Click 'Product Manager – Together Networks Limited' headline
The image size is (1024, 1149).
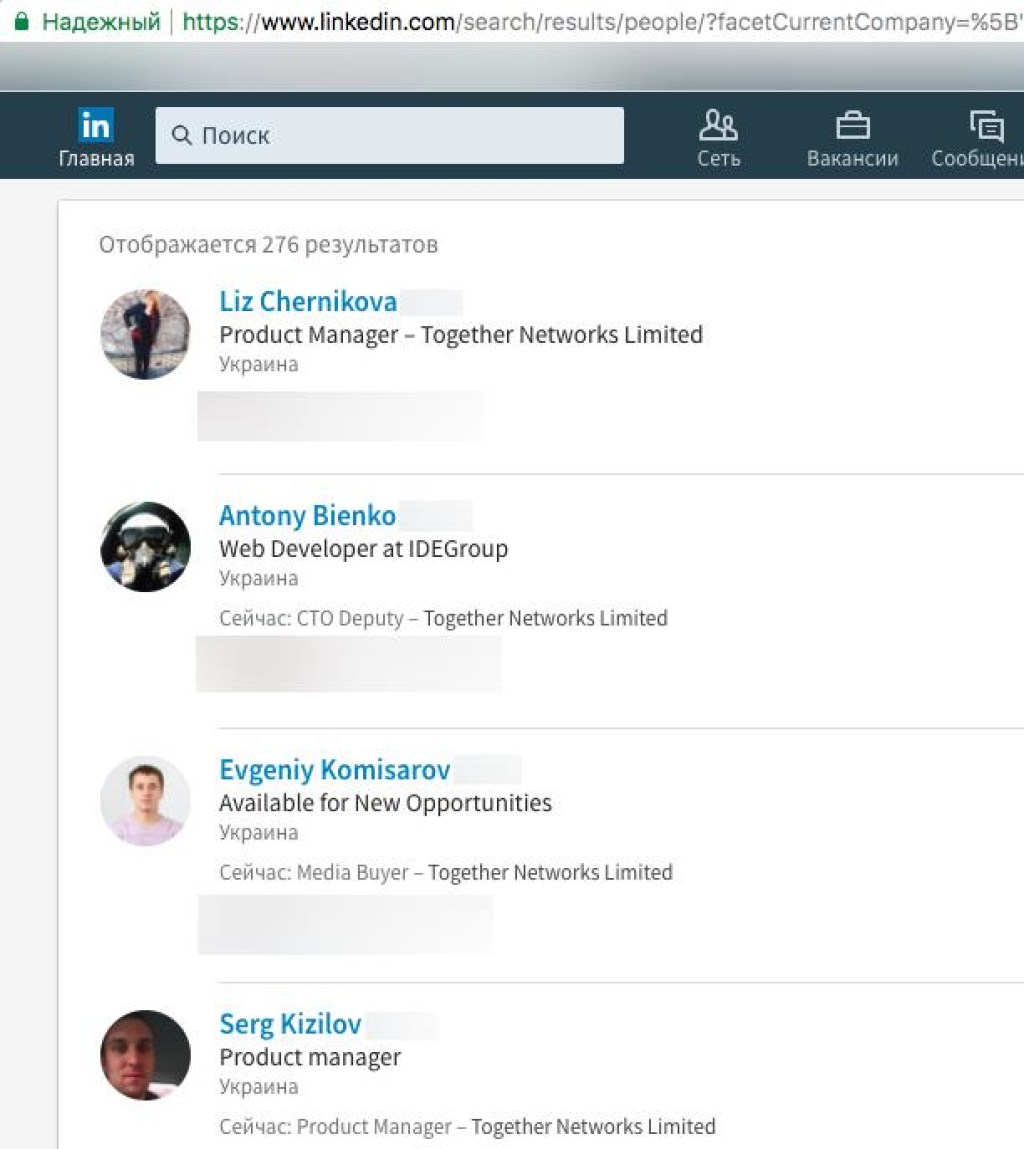pos(461,335)
